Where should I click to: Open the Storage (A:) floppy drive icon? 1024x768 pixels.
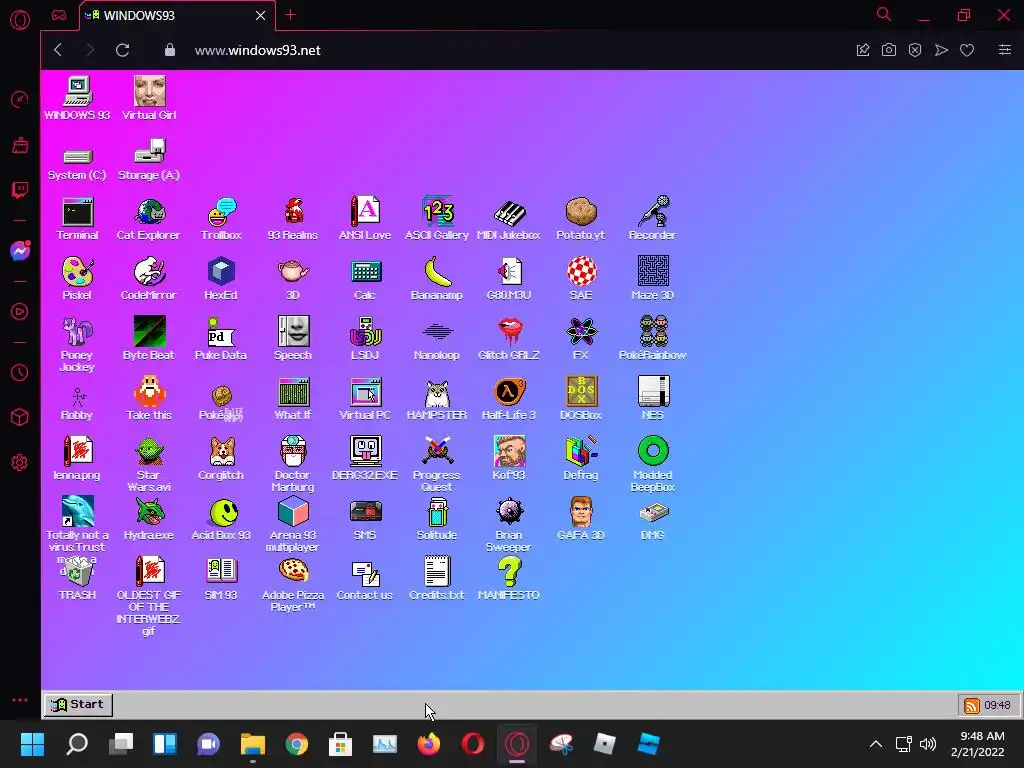(149, 159)
